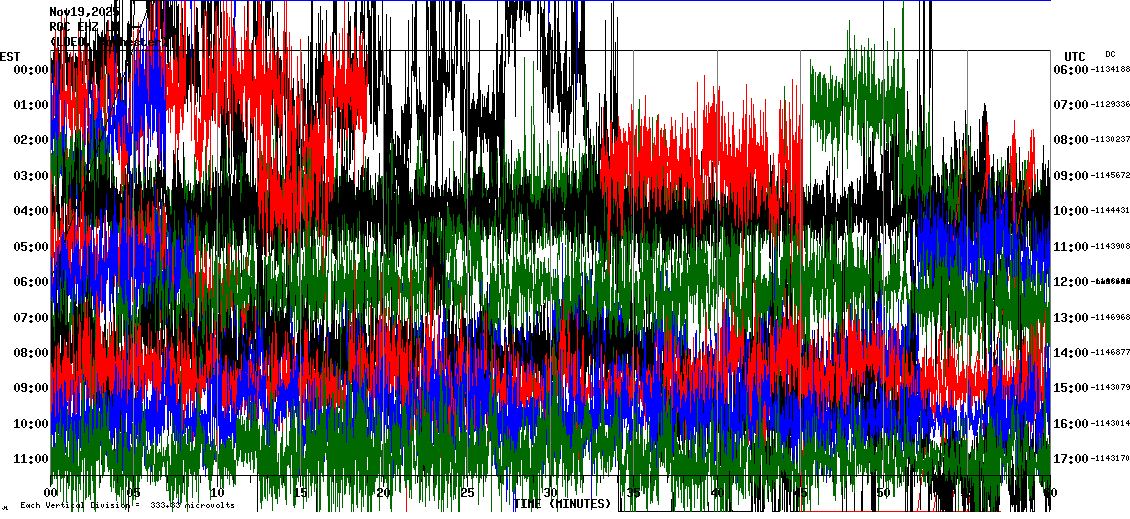Click the 10 minute tick label
1130x519 pixels.
pos(217,492)
